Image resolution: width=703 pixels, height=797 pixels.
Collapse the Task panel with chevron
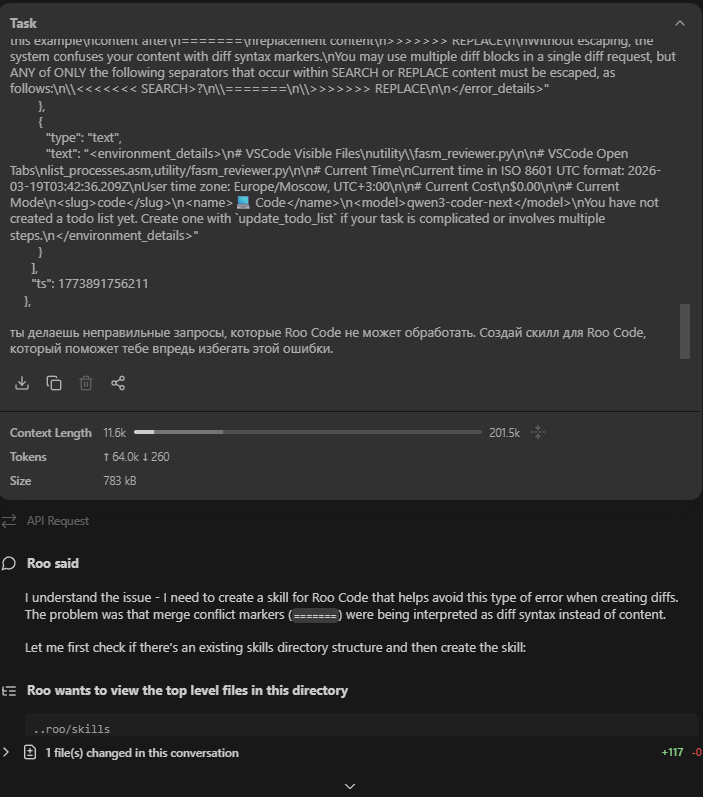click(x=680, y=23)
